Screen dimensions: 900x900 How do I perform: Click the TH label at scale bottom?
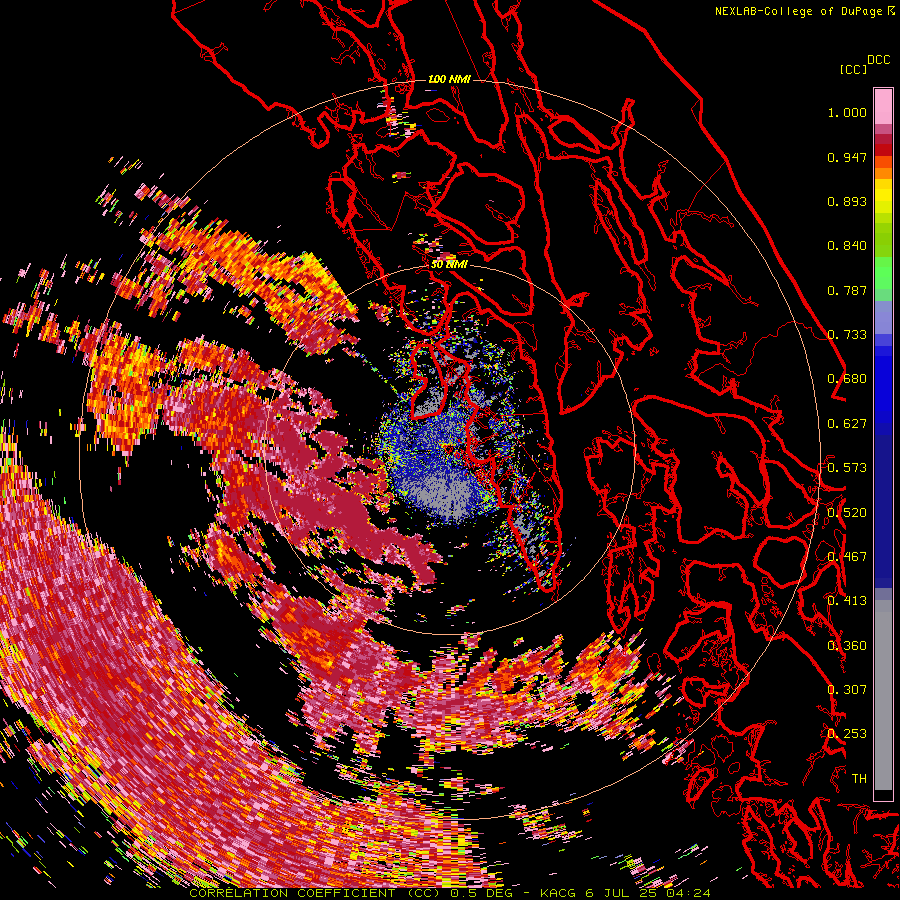pyautogui.click(x=859, y=779)
